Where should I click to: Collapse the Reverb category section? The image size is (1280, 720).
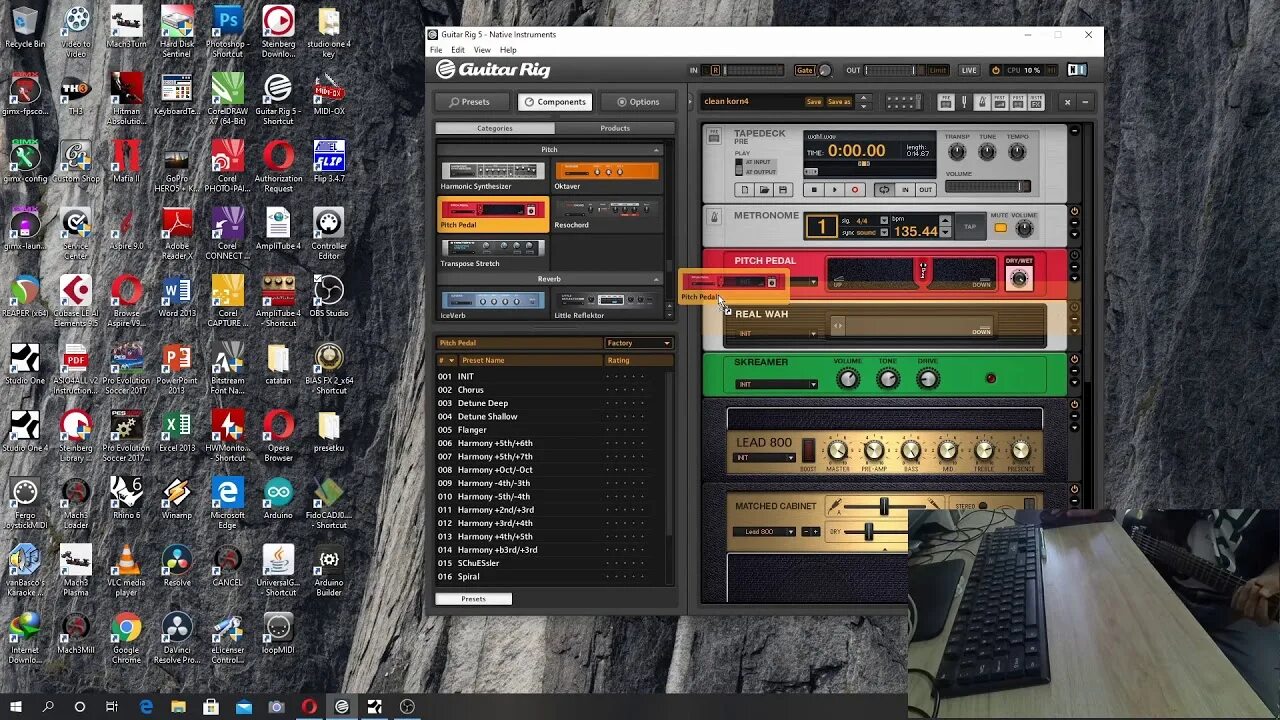(657, 279)
